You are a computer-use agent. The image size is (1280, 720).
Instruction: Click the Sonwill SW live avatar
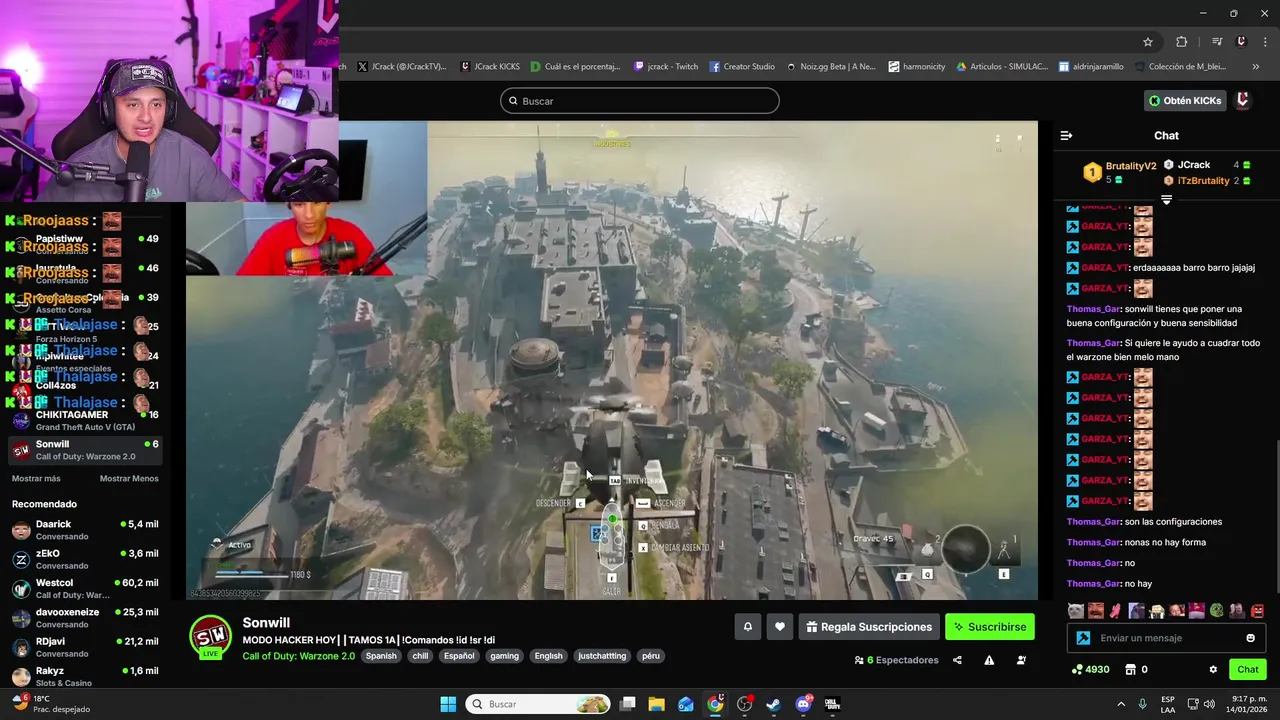(x=211, y=636)
